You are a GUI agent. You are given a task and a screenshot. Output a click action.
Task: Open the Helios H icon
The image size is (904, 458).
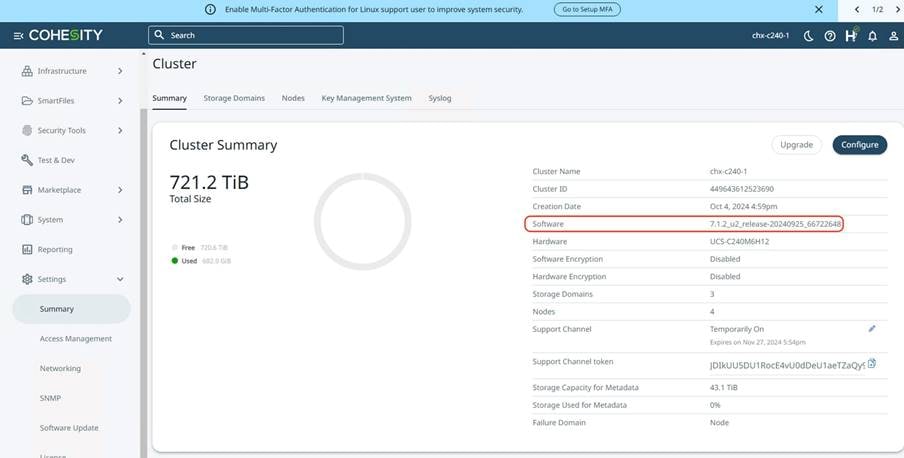(x=851, y=35)
